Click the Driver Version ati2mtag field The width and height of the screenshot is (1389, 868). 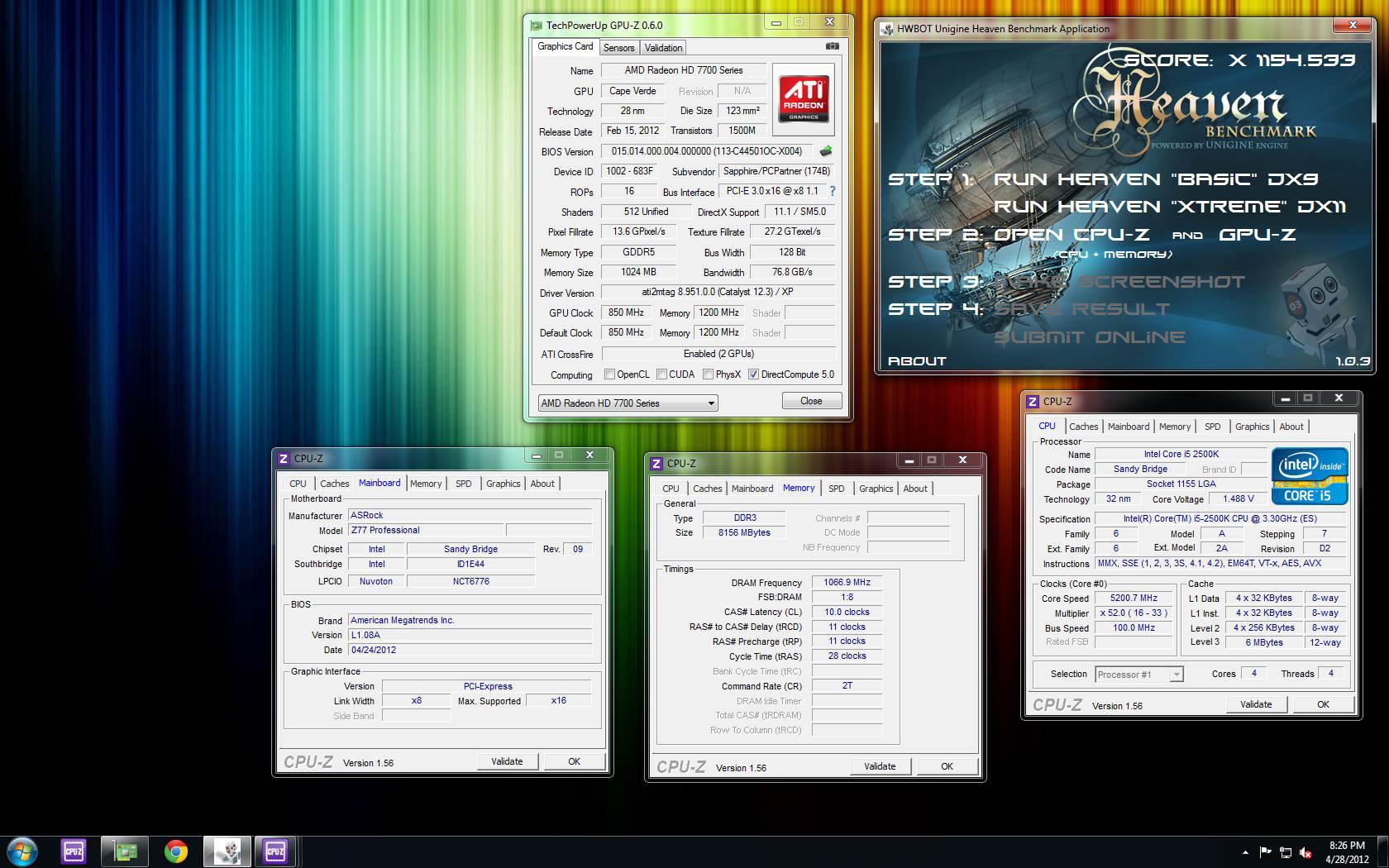pos(718,292)
